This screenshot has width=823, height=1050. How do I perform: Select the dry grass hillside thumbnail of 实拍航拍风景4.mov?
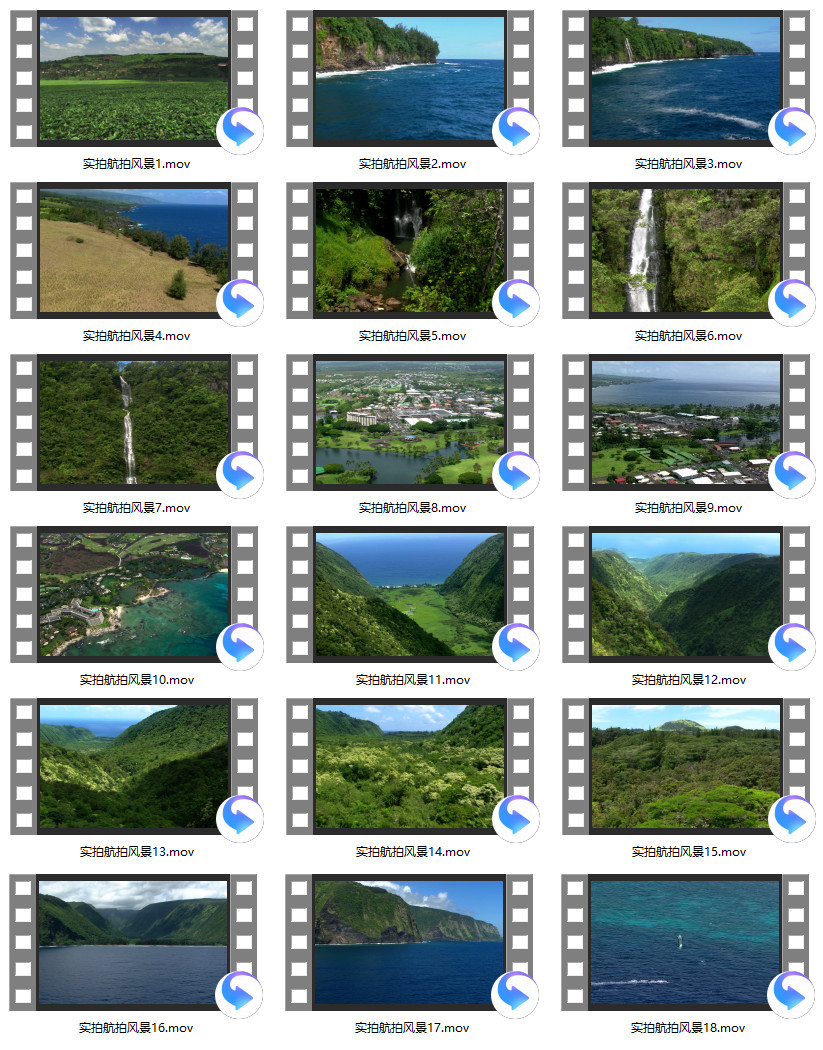coord(134,250)
